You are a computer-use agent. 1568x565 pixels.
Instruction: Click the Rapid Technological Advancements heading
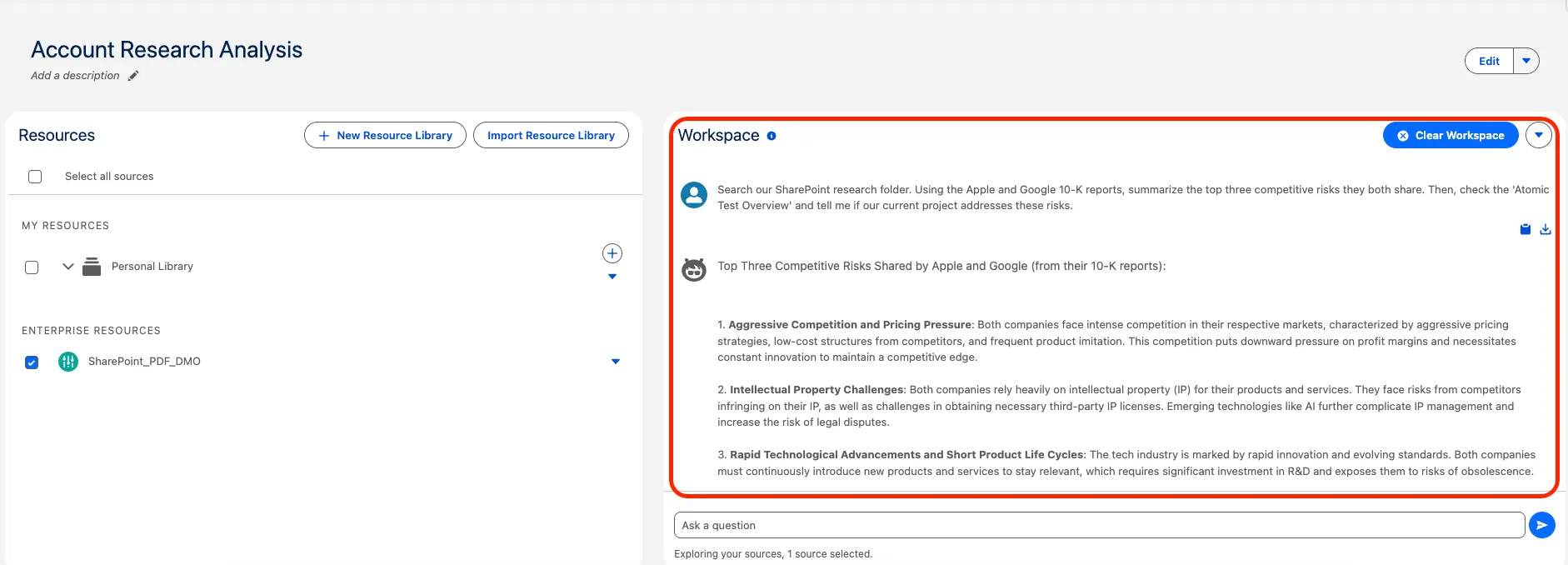[x=906, y=455]
